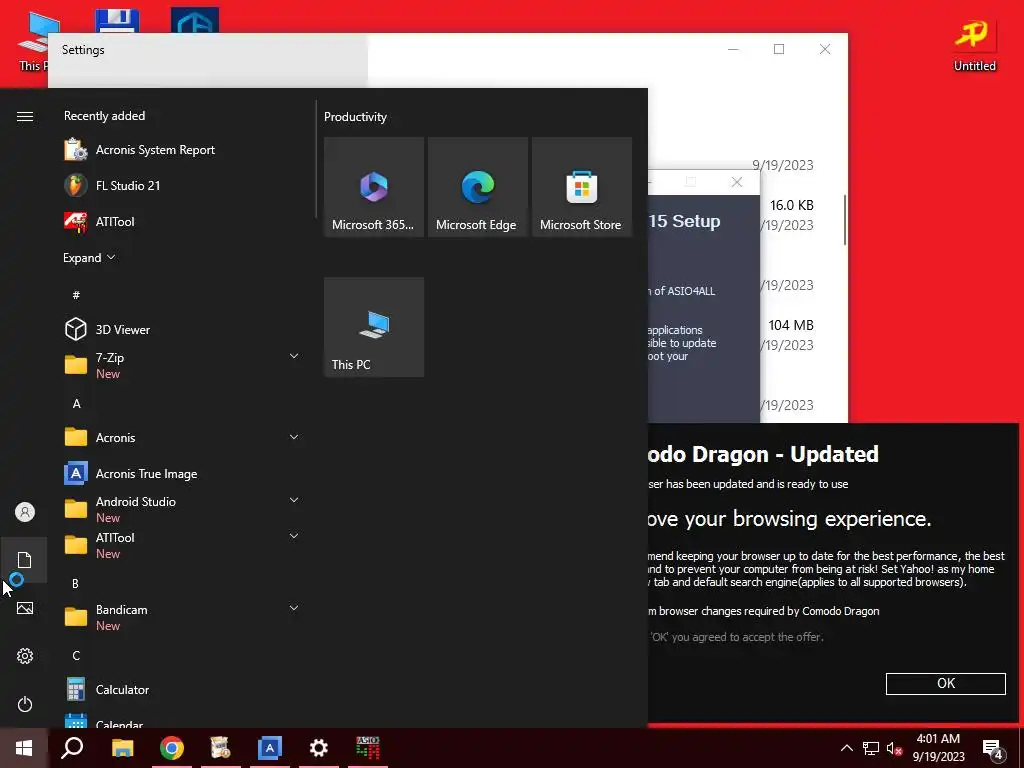Screen dimensions: 1024x768
Task: Jump to letter C section header
Action: point(76,655)
